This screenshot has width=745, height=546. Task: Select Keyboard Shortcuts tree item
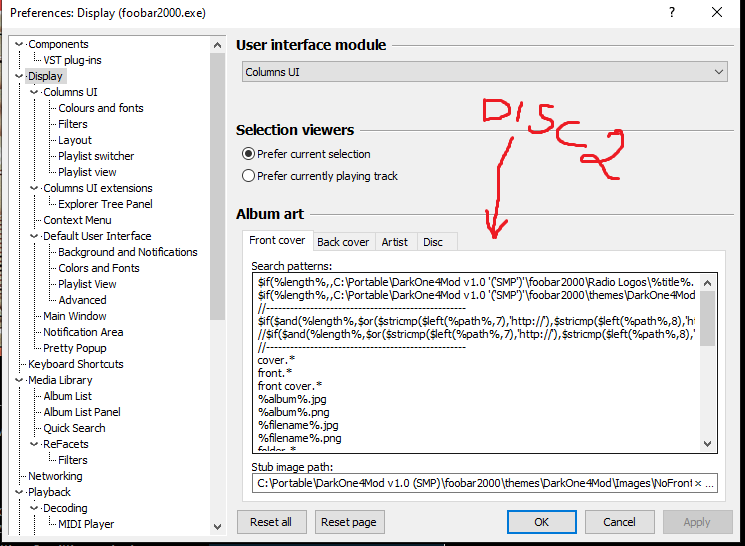tap(76, 364)
